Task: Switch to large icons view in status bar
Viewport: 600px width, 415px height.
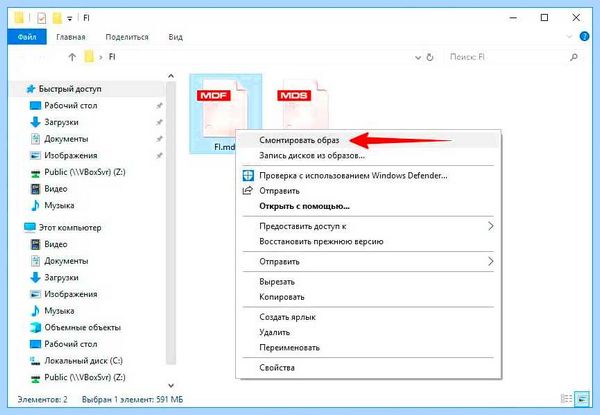Action: tap(582, 399)
